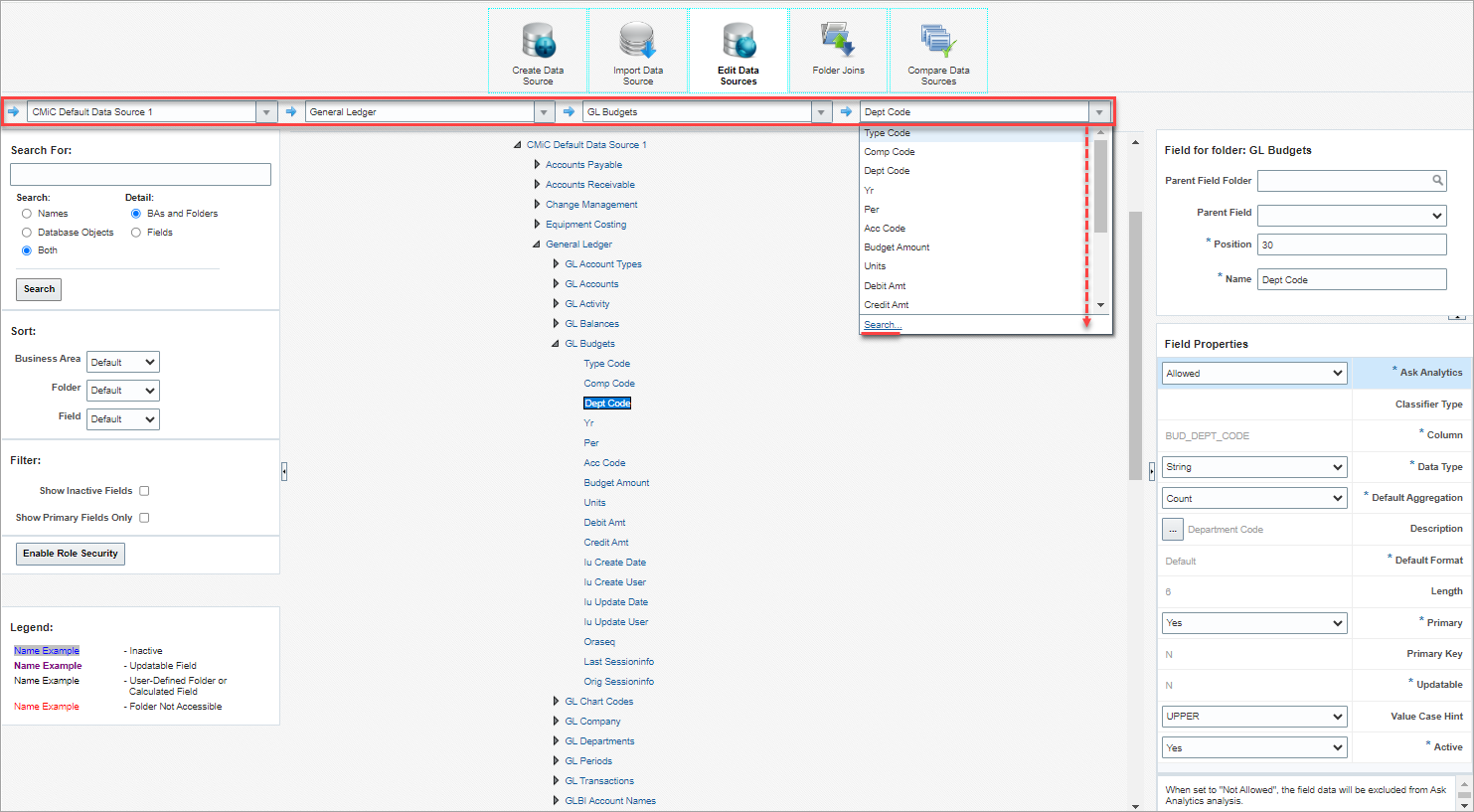Open the Field sort dropdown
The height and width of the screenshot is (812, 1474).
[123, 419]
